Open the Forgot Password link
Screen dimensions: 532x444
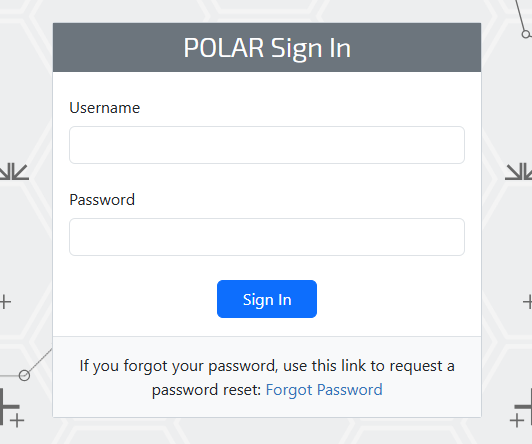(324, 390)
